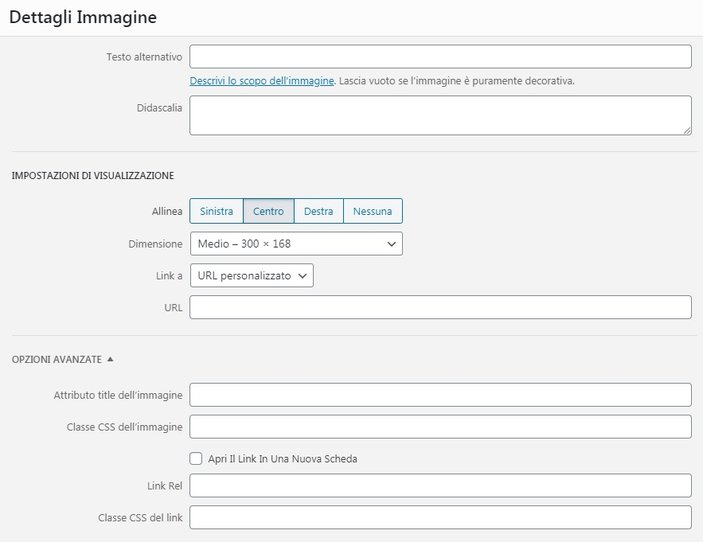Click the 'Apri Il Link In Una Nuova Scheda' label

pyautogui.click(x=282, y=459)
